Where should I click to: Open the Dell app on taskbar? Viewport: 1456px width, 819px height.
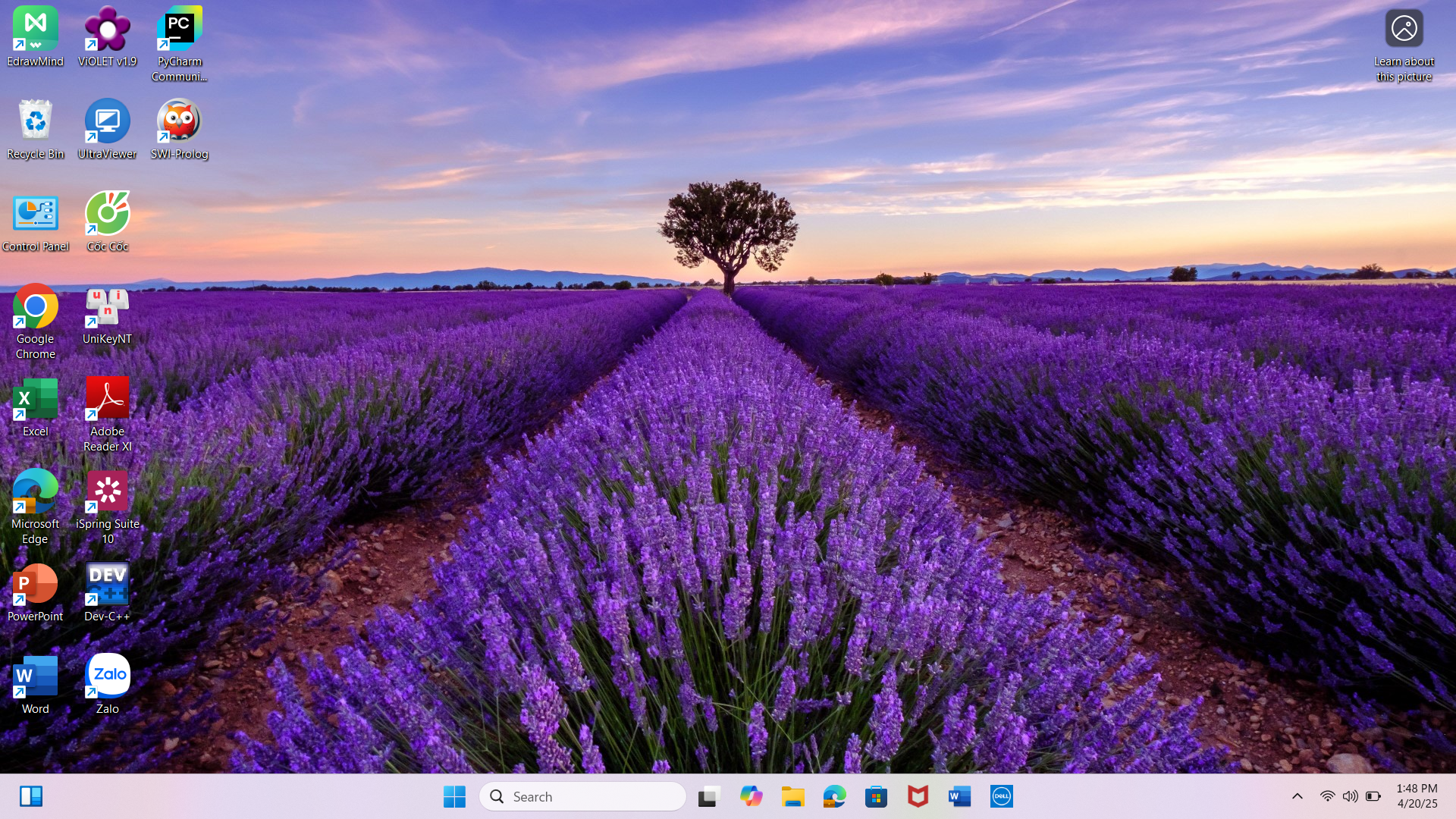pyautogui.click(x=1002, y=796)
